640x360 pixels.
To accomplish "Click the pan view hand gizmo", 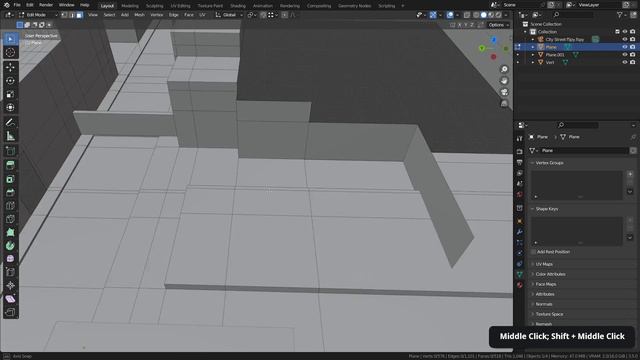I will pos(504,81).
